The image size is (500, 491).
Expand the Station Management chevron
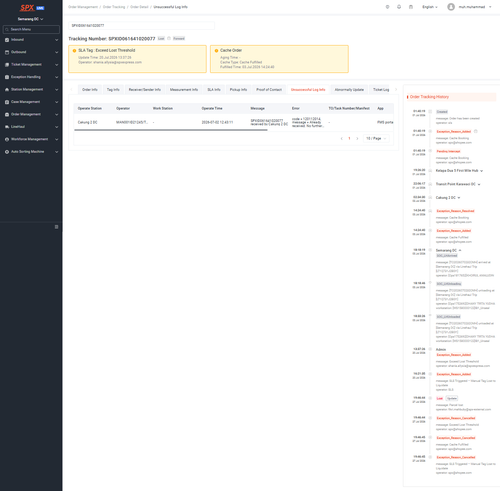pyautogui.click(x=56, y=90)
